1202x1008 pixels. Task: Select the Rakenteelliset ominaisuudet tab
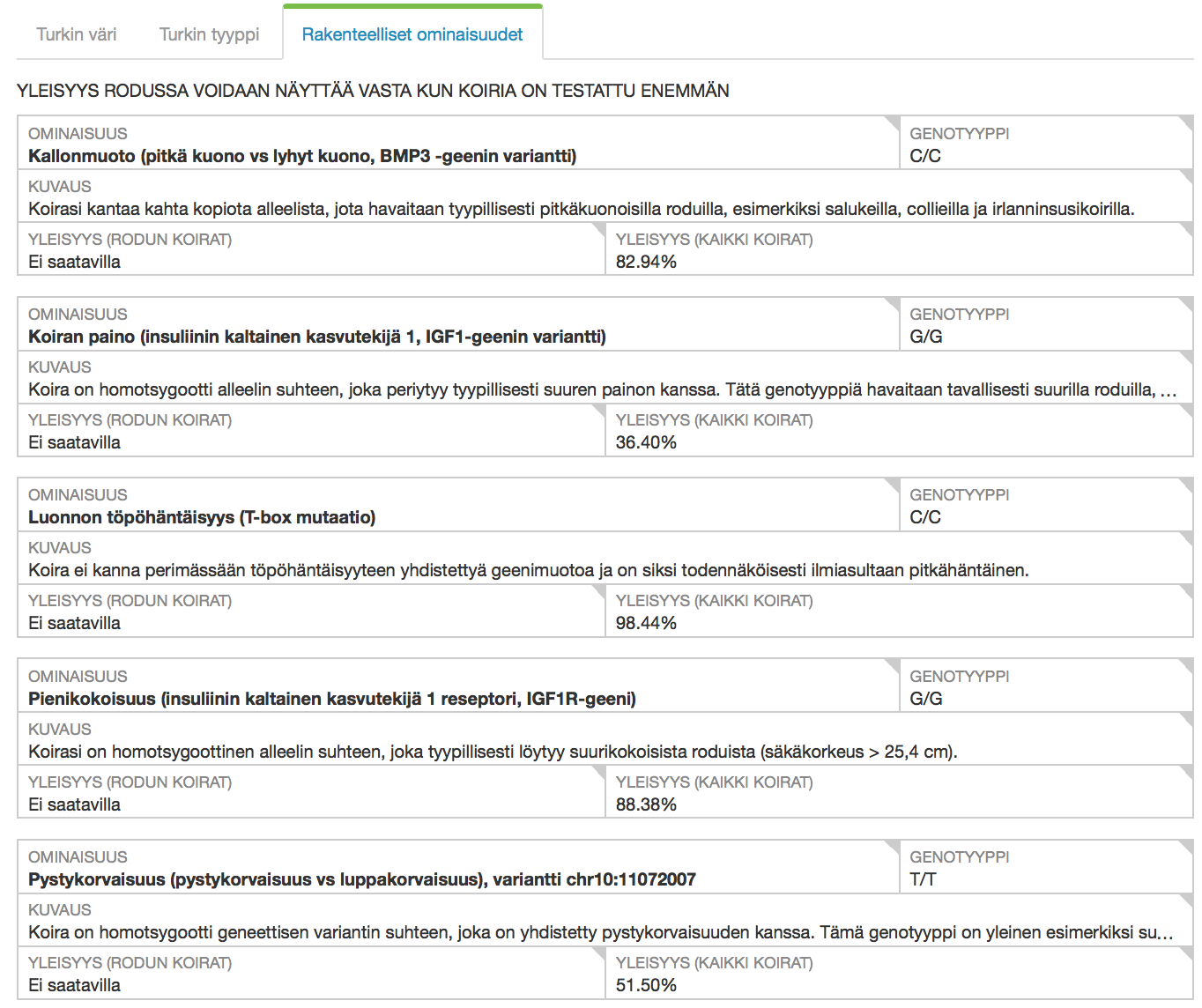pyautogui.click(x=412, y=34)
